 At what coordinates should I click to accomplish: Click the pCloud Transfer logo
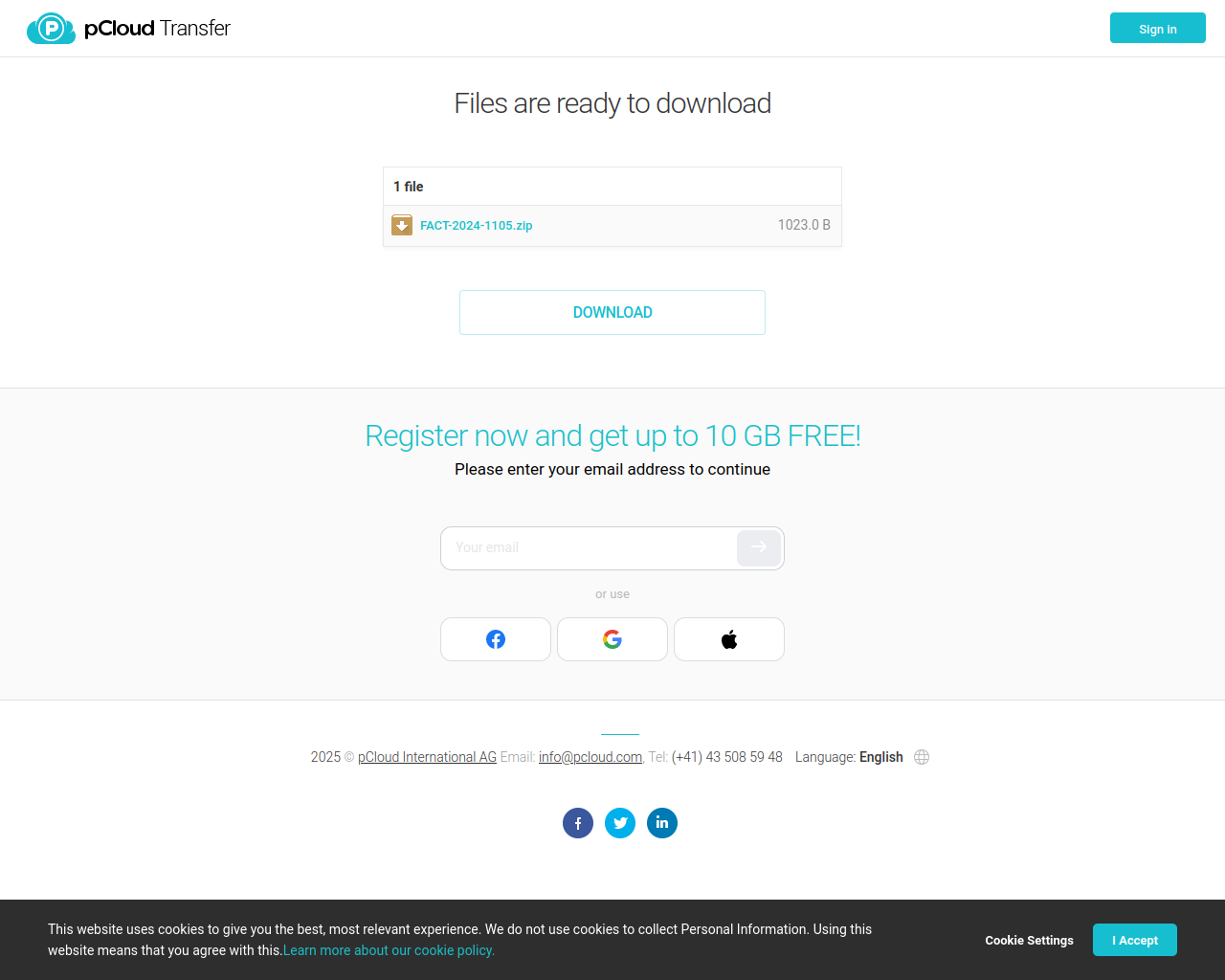pos(128,29)
